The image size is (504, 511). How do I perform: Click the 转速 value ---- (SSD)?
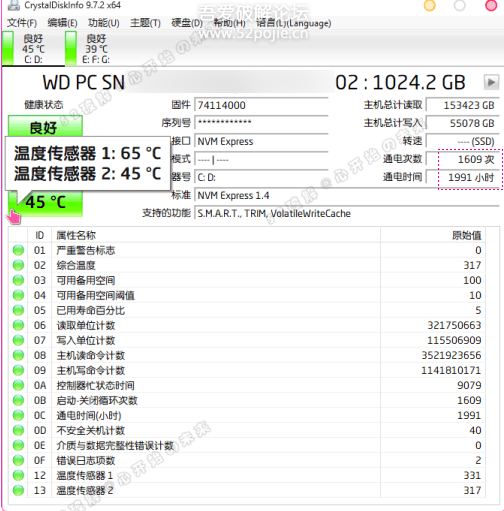(463, 141)
